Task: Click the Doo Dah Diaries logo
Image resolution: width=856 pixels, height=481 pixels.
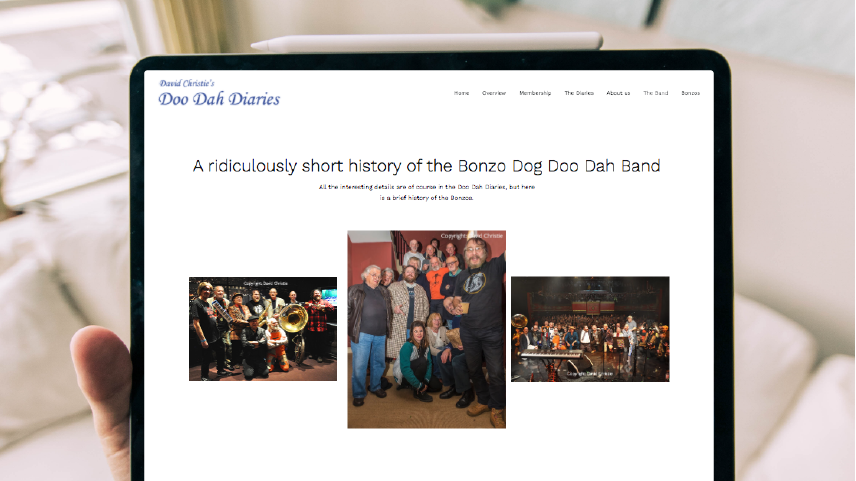Action: click(x=219, y=99)
